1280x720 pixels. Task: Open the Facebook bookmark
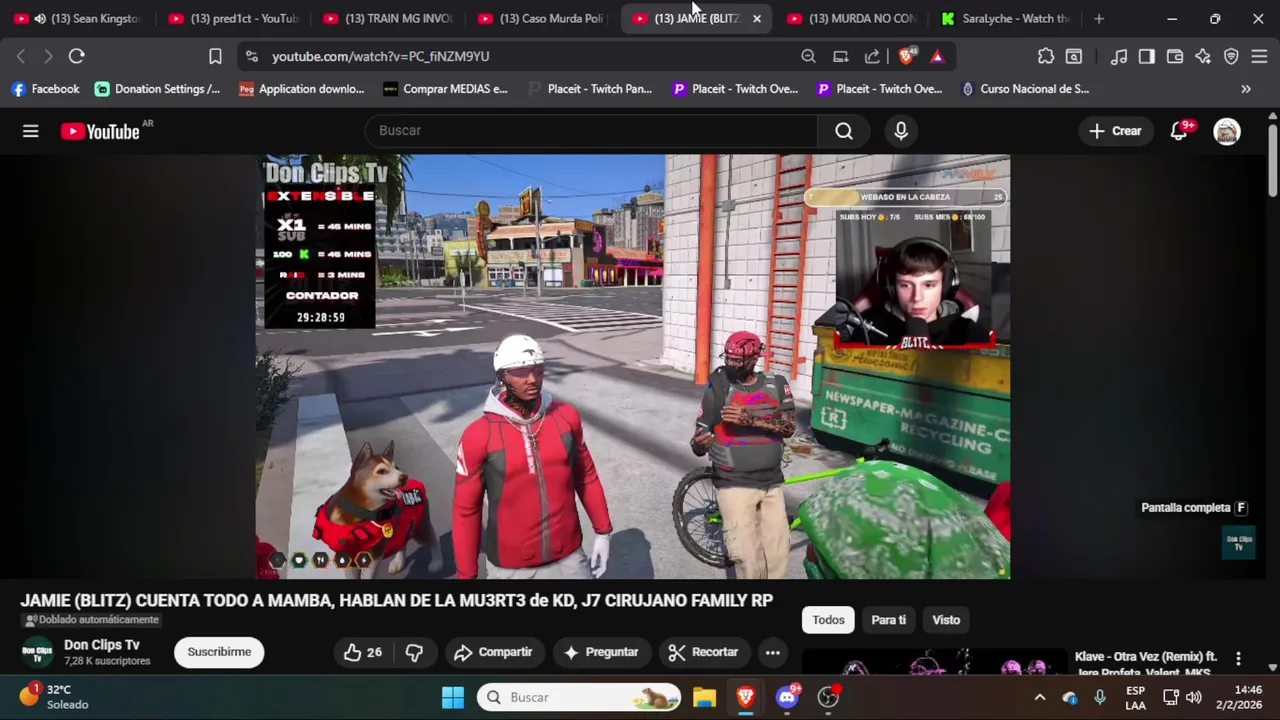(45, 89)
